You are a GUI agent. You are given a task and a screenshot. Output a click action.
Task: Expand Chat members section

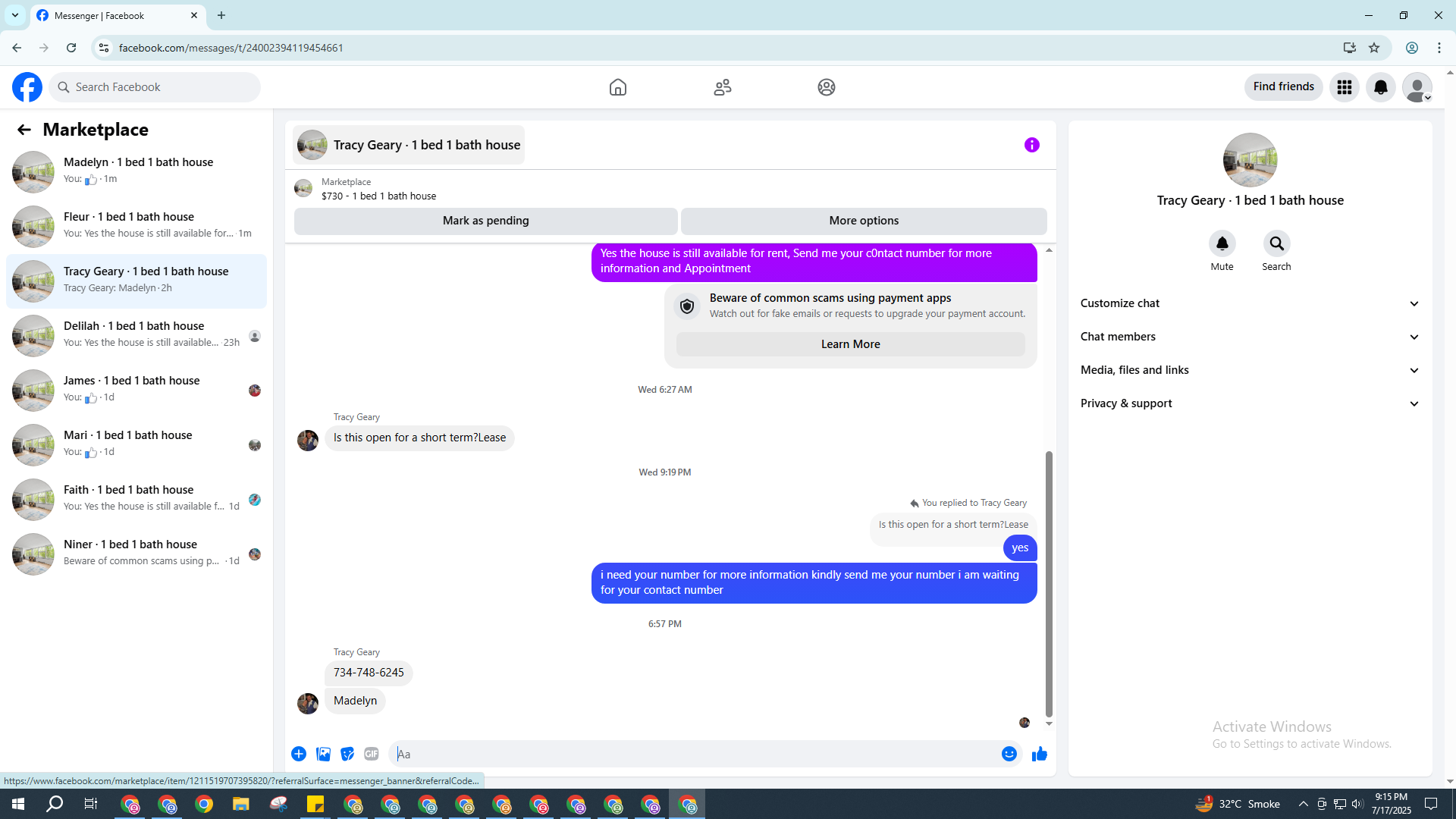point(1250,337)
